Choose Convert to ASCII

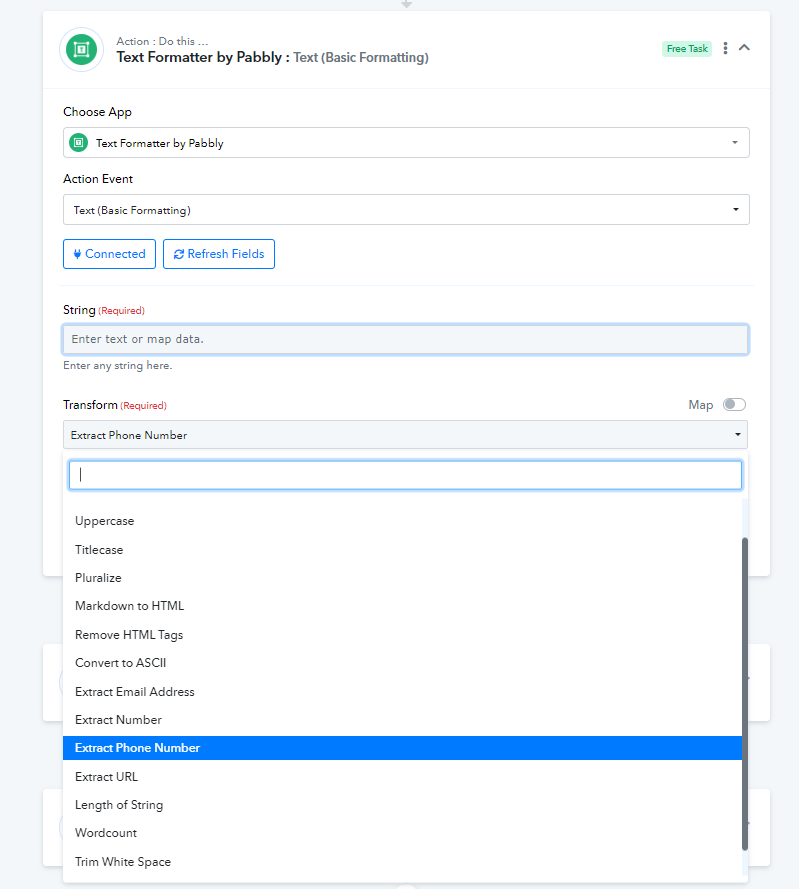coord(402,663)
